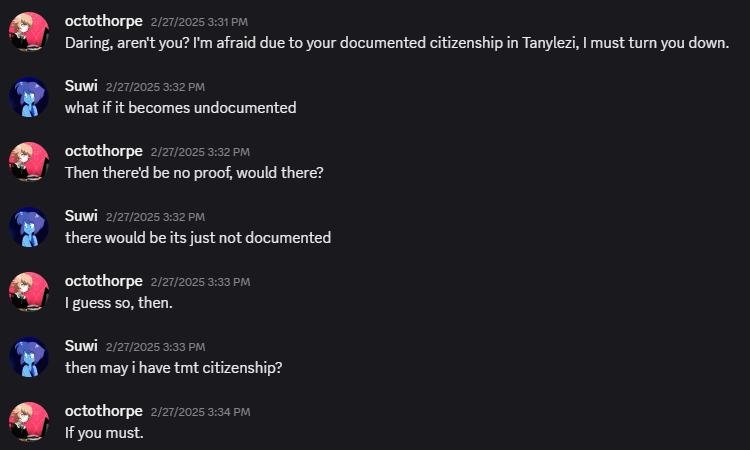Click the 2/27/2025 3:31 PM timestamp
This screenshot has width=750, height=450.
(200, 21)
